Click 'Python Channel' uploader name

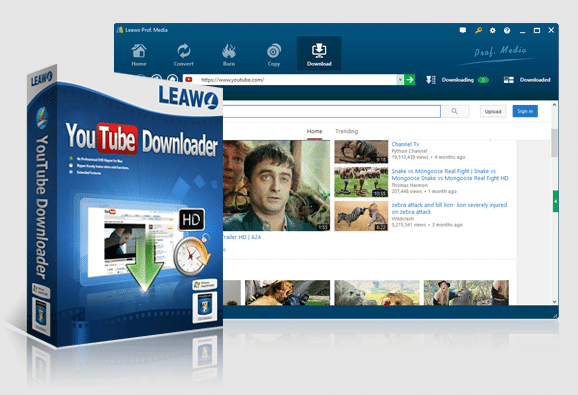click(x=409, y=151)
